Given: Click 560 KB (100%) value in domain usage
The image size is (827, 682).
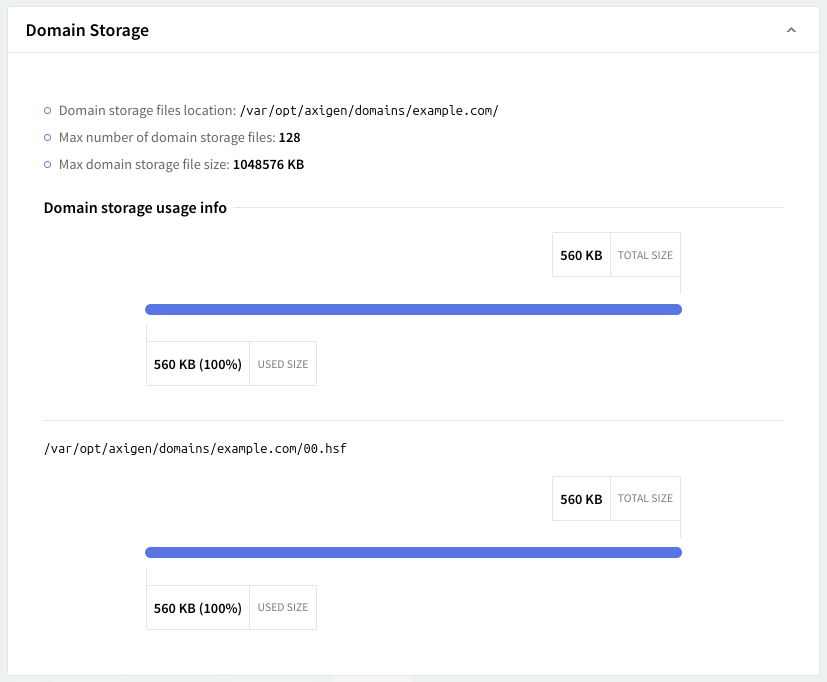Looking at the screenshot, I should [x=198, y=364].
